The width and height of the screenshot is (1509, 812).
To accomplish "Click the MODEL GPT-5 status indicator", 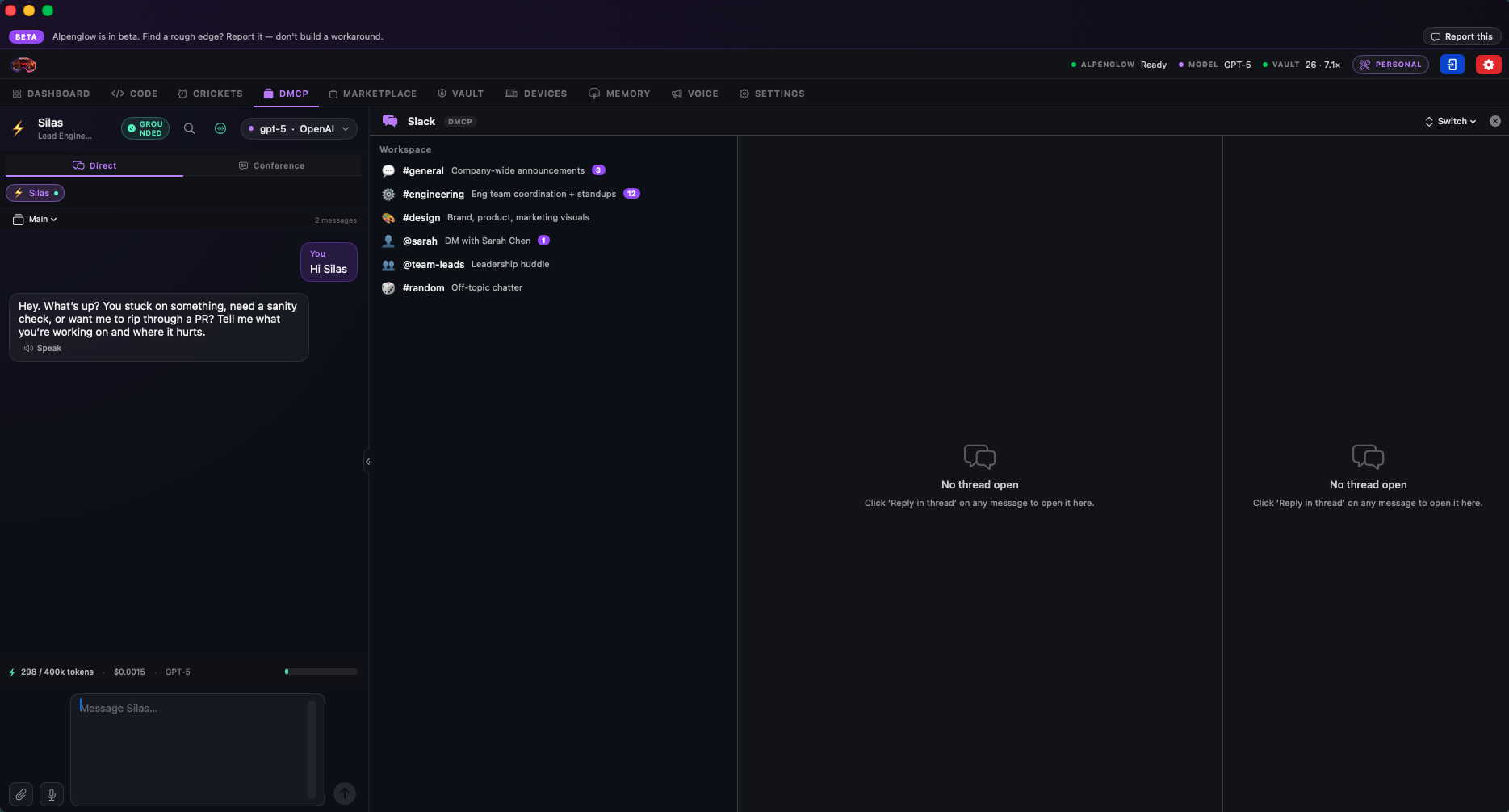I will [1214, 65].
